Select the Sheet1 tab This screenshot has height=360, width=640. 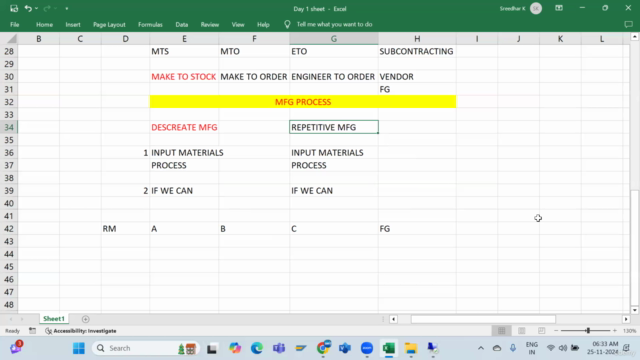[54, 319]
